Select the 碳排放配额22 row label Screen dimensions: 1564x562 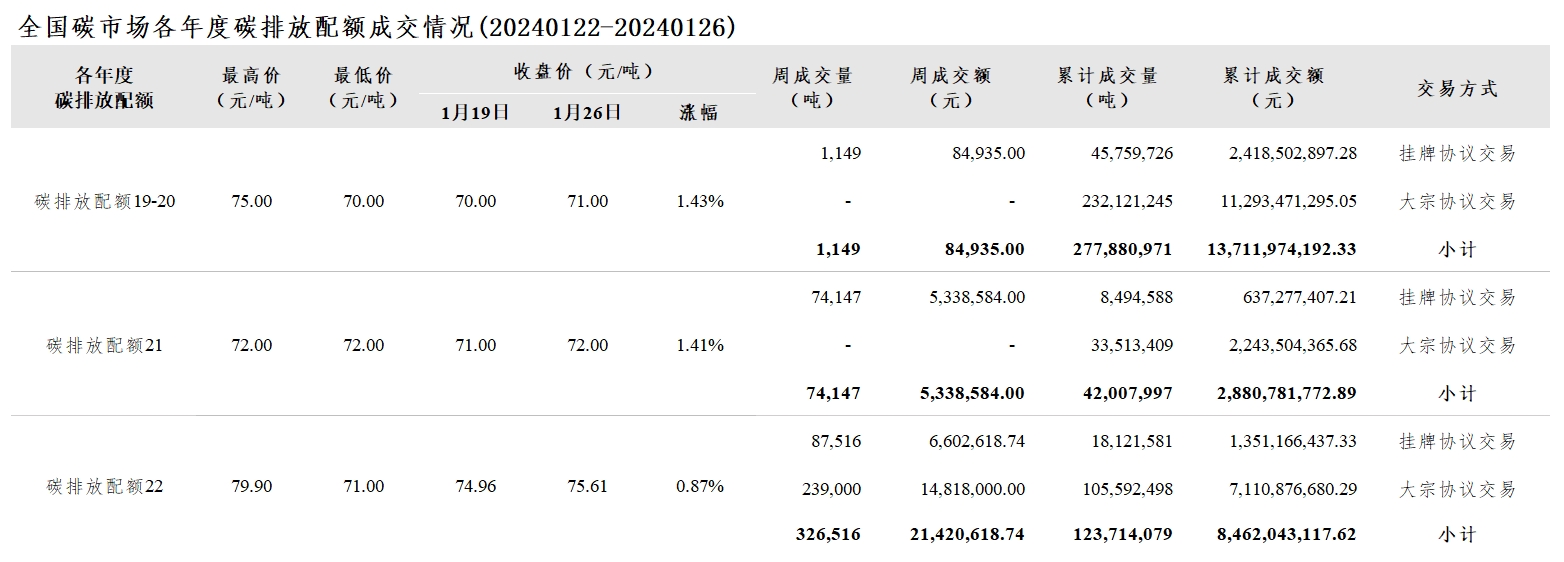[105, 487]
